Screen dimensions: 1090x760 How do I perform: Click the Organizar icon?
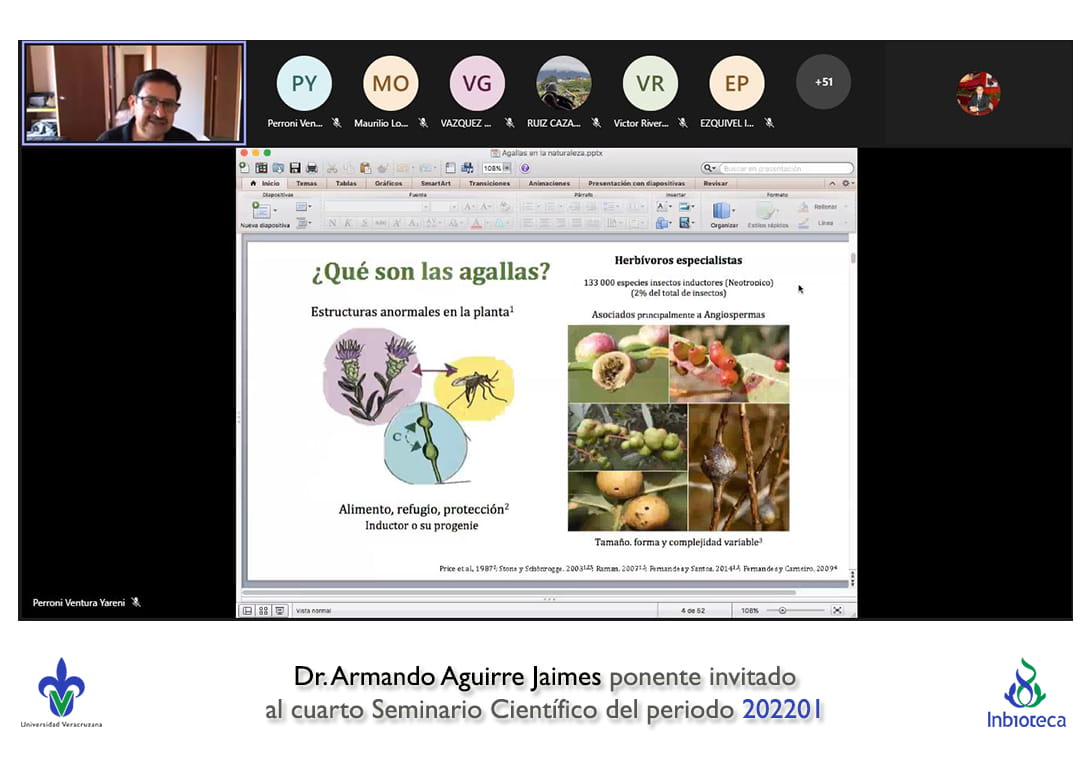click(x=723, y=212)
